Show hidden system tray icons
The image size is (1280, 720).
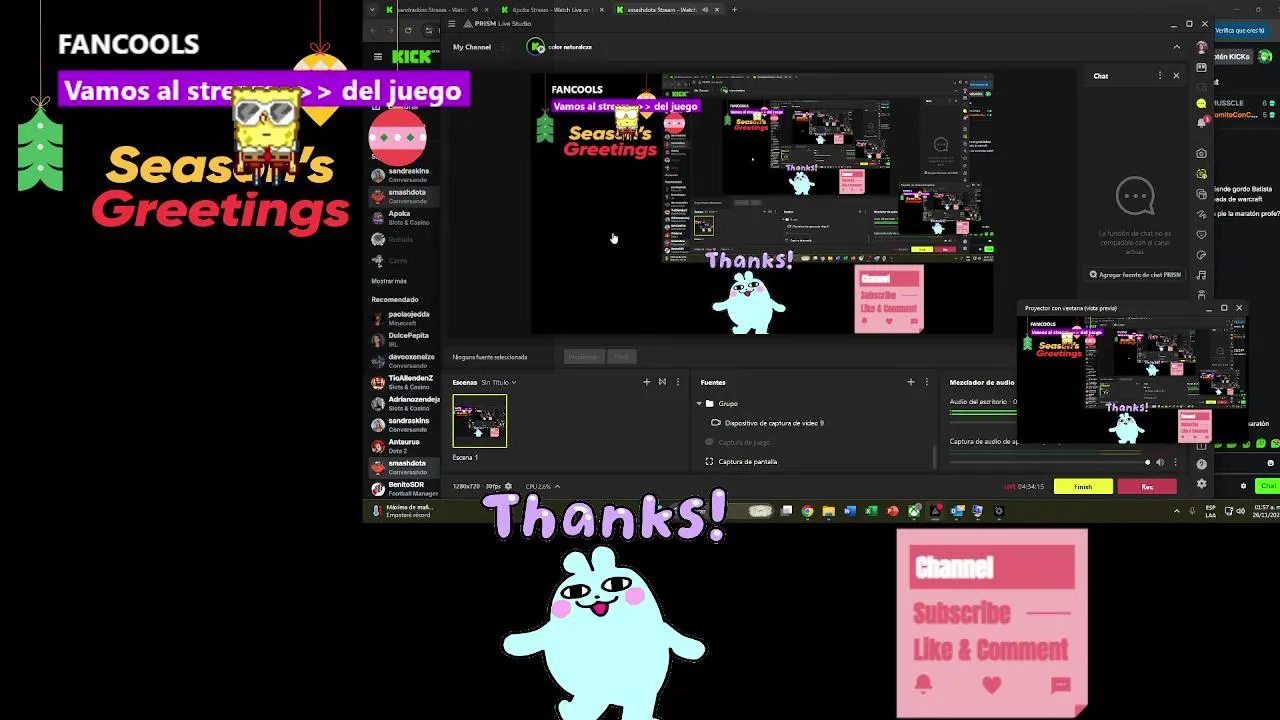(1176, 511)
